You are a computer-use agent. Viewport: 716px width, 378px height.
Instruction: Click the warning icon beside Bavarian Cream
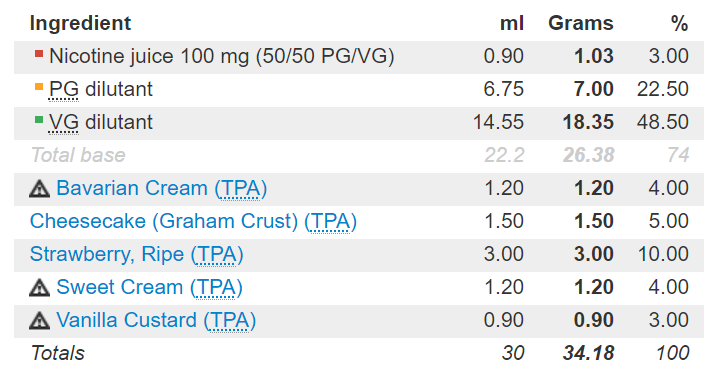coord(39,189)
